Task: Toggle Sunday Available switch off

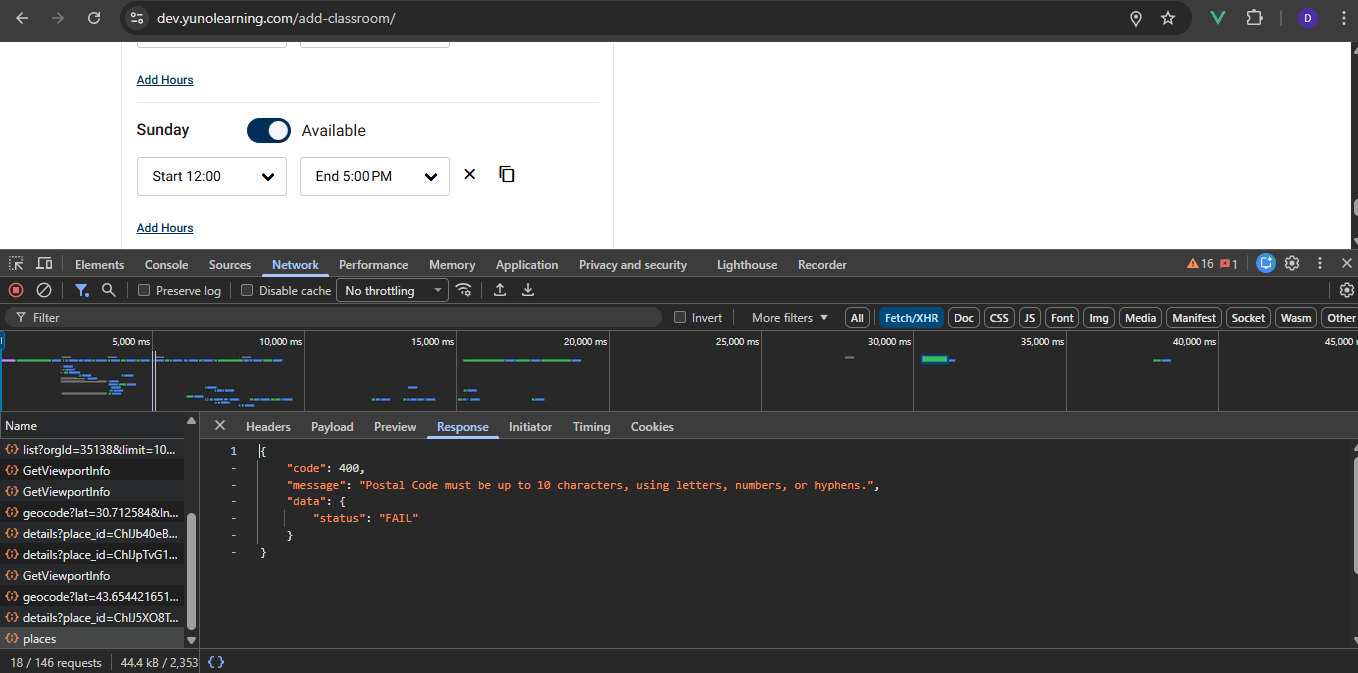Action: coord(269,130)
